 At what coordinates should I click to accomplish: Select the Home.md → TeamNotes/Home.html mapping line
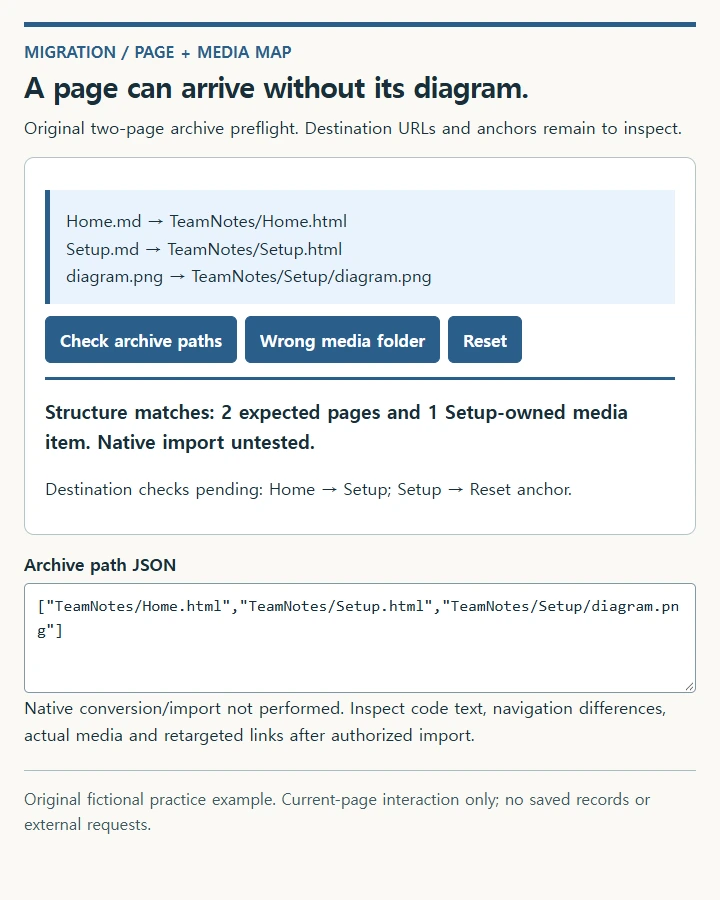point(206,221)
